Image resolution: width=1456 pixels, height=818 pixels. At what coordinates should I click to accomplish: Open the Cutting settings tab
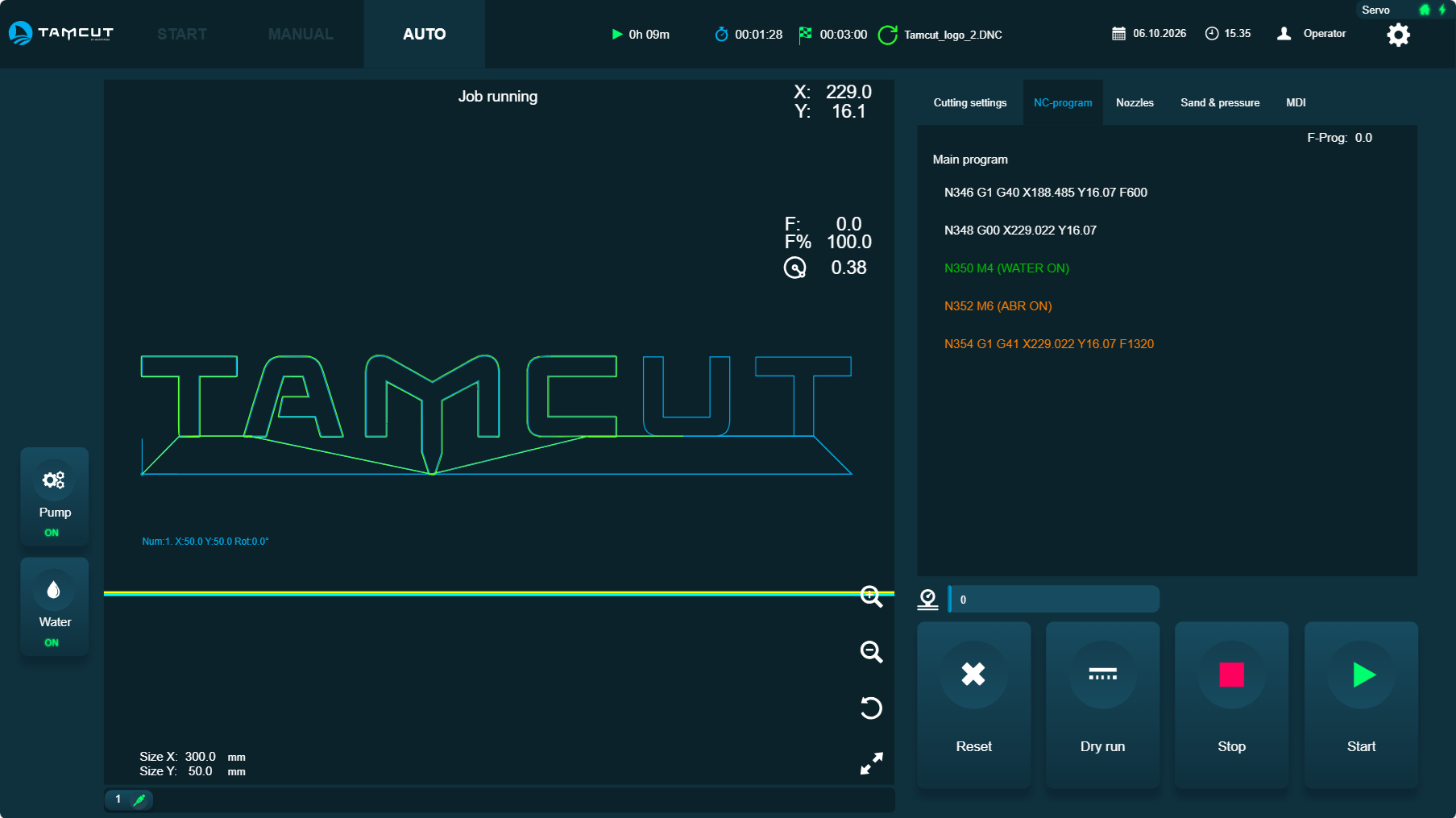tap(970, 102)
